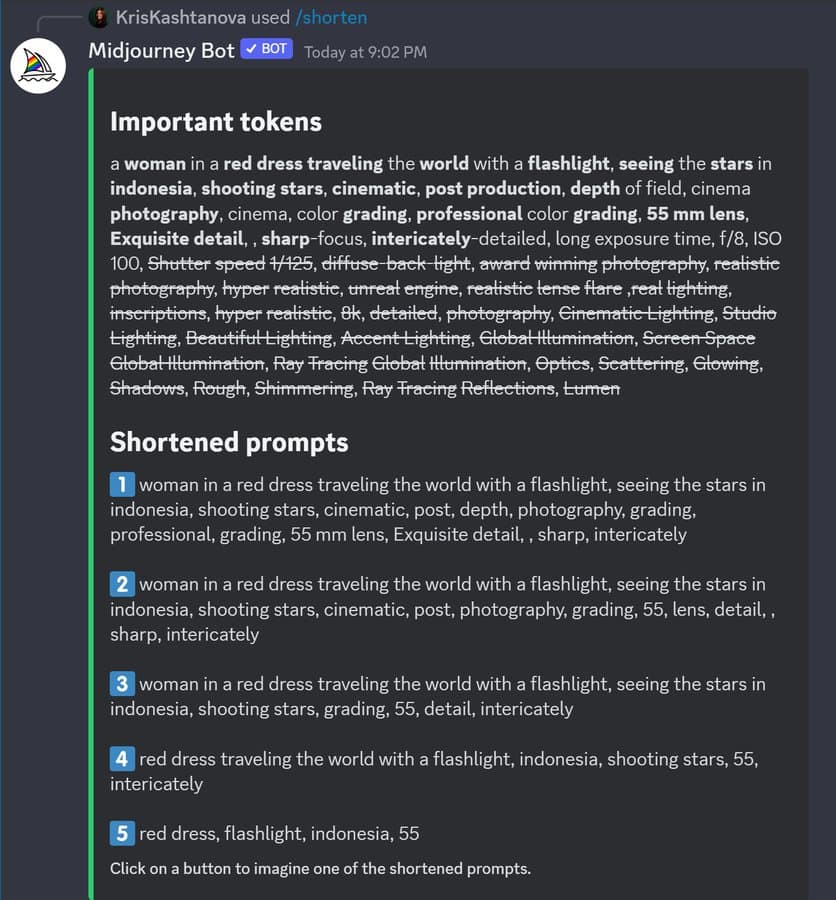This screenshot has width=836, height=900.
Task: Click the number 3 emoji icon
Action: pyautogui.click(x=122, y=684)
